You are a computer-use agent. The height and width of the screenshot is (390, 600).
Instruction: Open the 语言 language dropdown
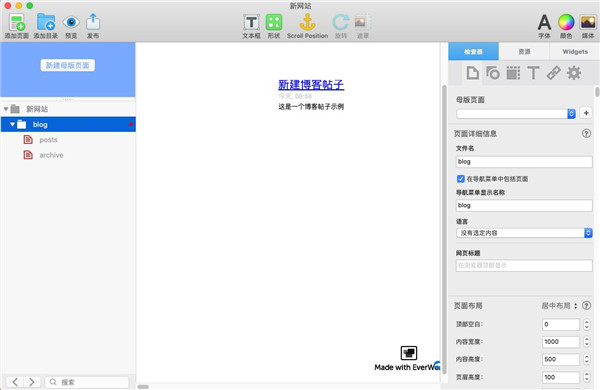coord(524,233)
